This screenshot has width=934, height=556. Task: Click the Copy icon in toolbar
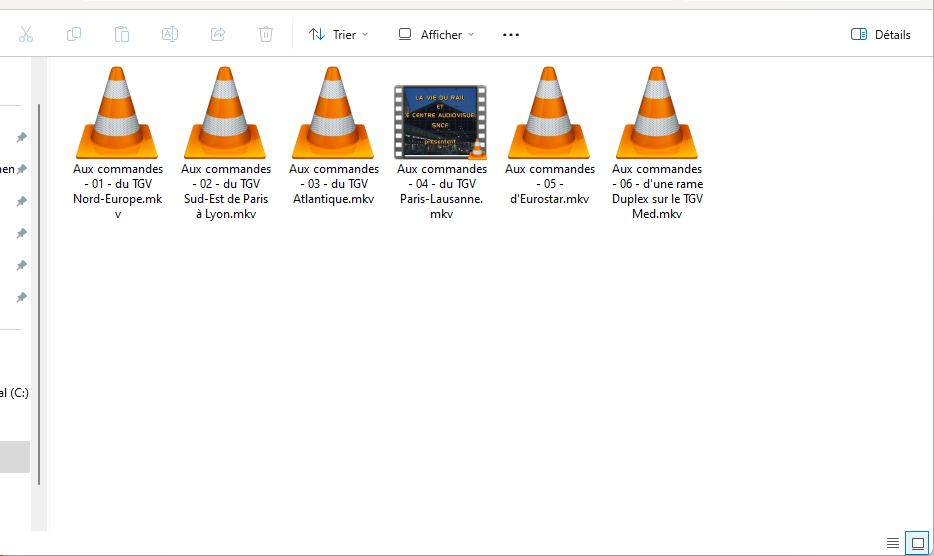click(74, 34)
